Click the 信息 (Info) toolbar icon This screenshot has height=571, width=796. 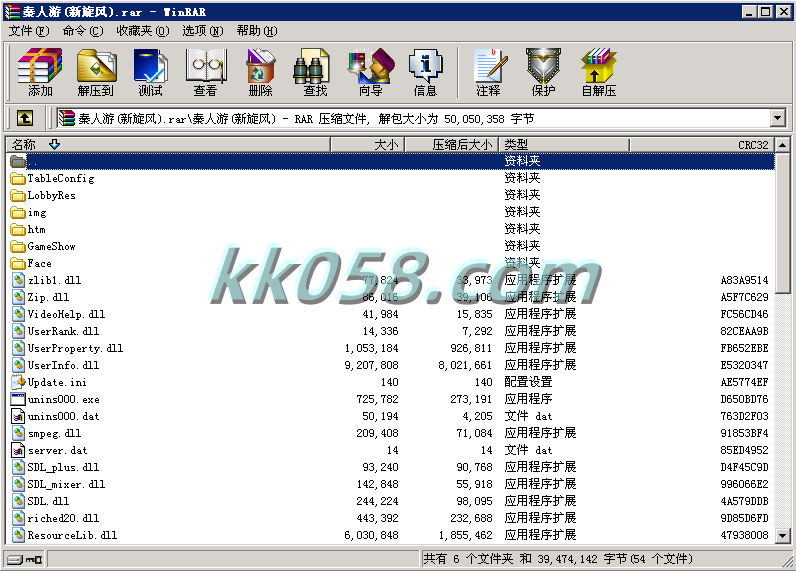click(425, 72)
